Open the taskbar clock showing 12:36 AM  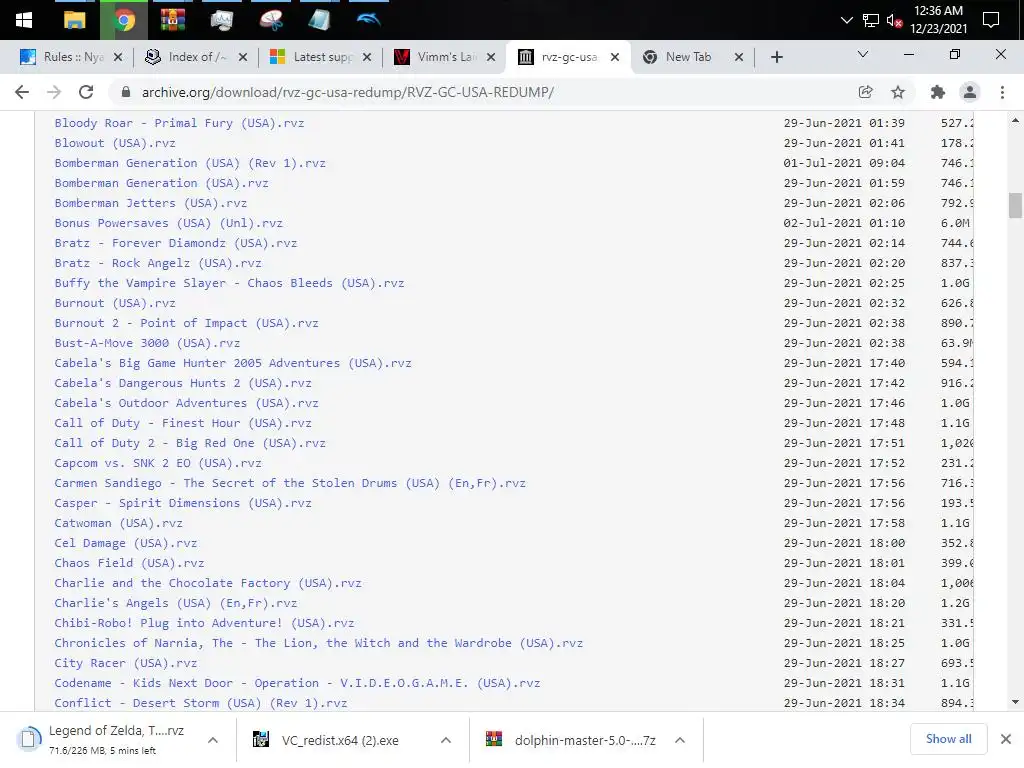pyautogui.click(x=938, y=20)
